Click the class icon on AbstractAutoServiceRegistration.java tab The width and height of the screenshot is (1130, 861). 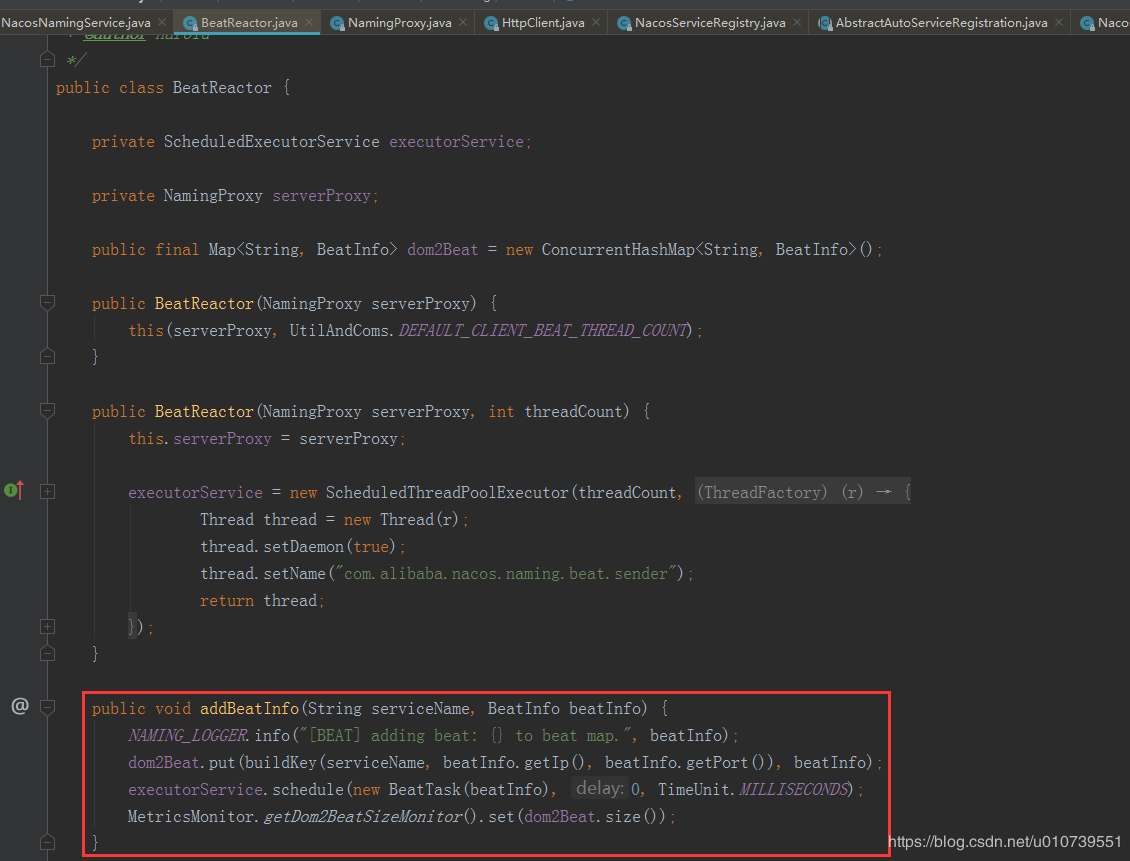tap(825, 23)
